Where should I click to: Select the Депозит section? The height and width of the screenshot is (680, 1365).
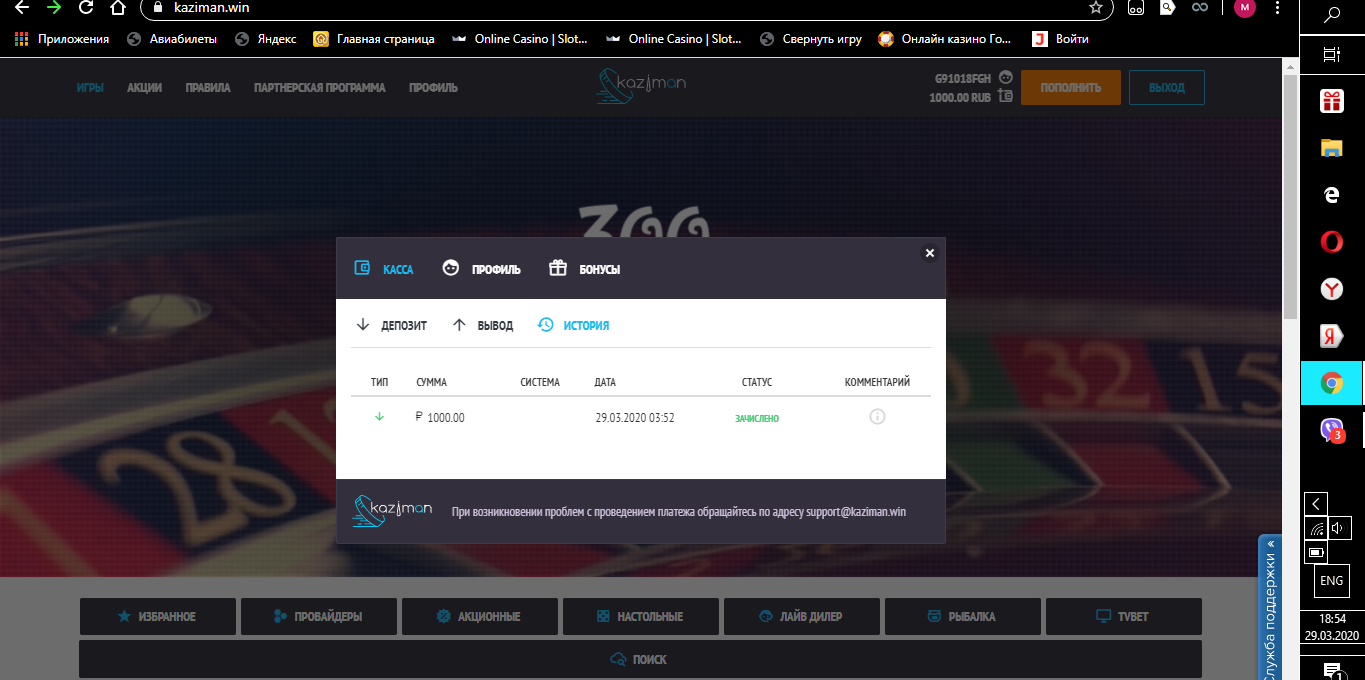click(392, 325)
